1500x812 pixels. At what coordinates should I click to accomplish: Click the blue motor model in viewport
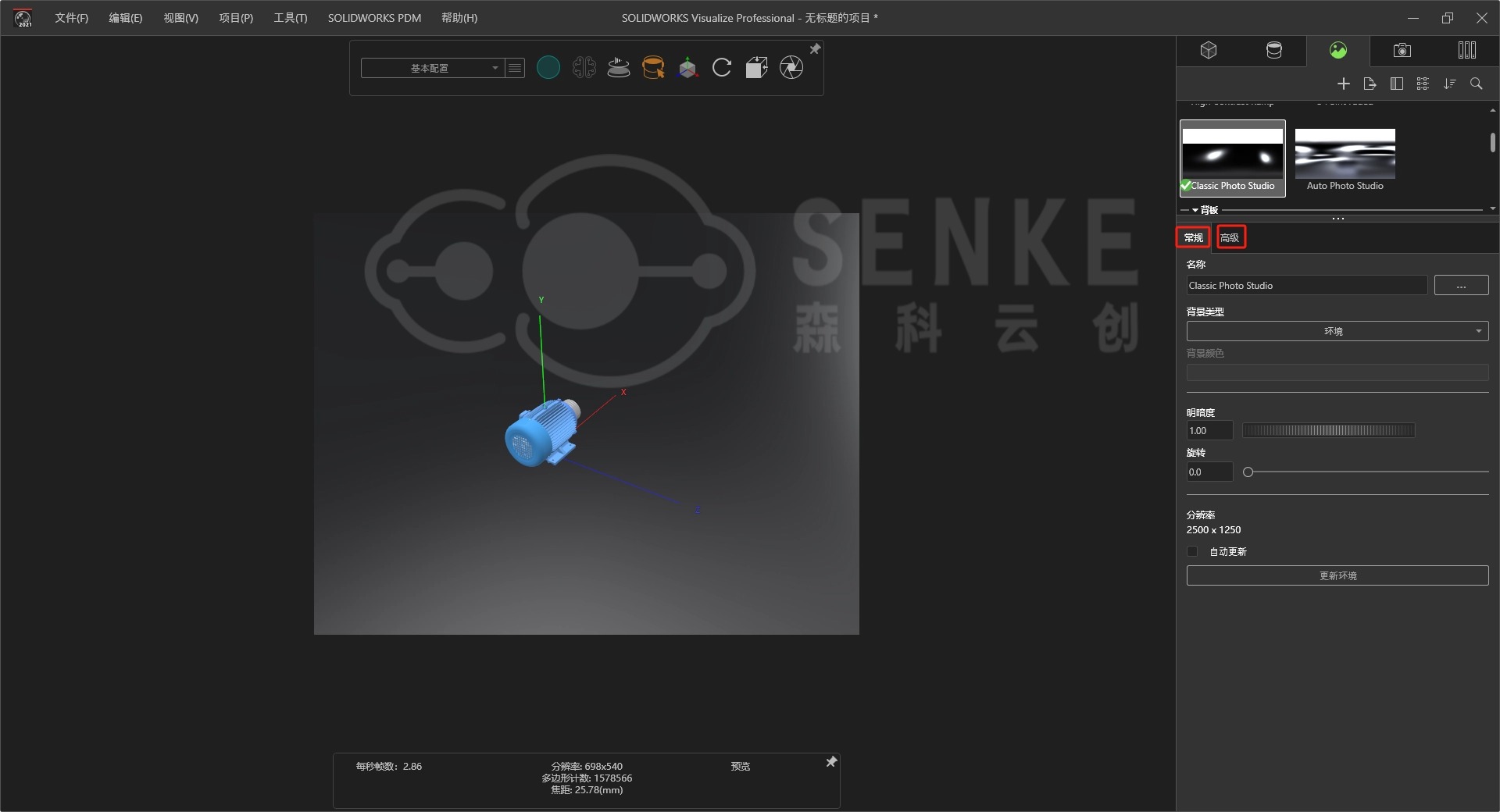[x=541, y=433]
